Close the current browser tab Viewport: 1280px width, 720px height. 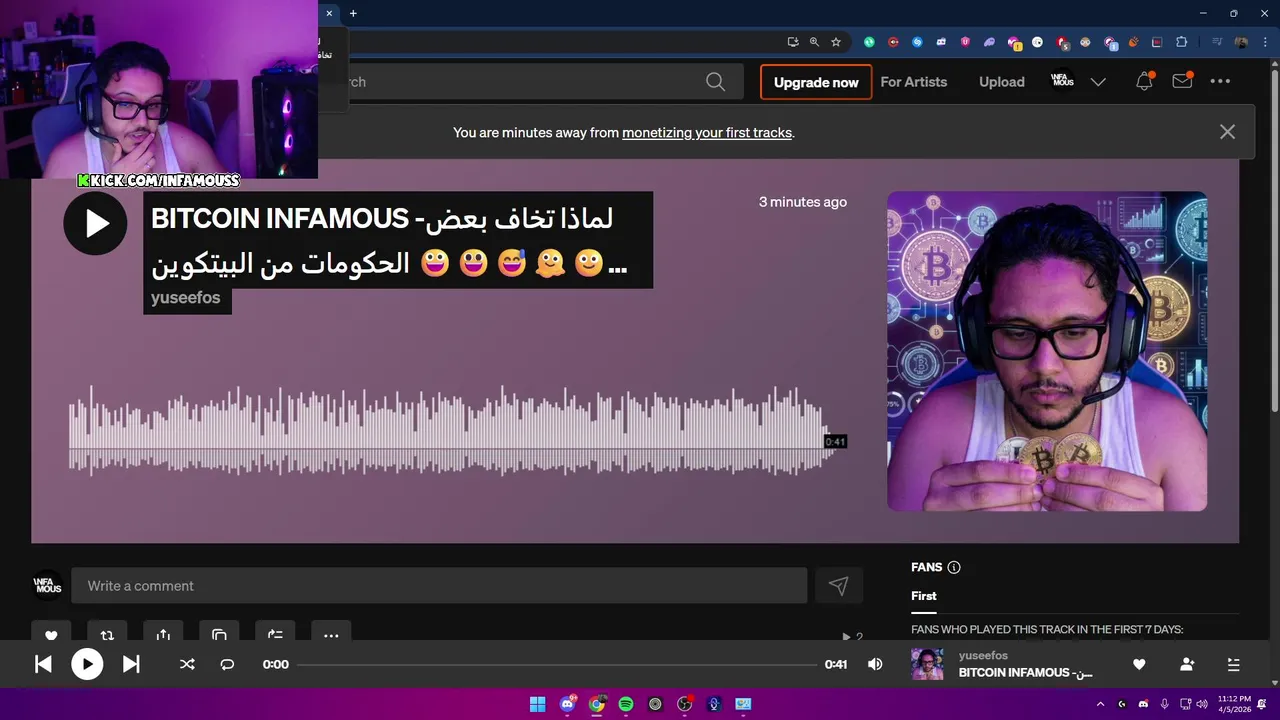click(329, 13)
